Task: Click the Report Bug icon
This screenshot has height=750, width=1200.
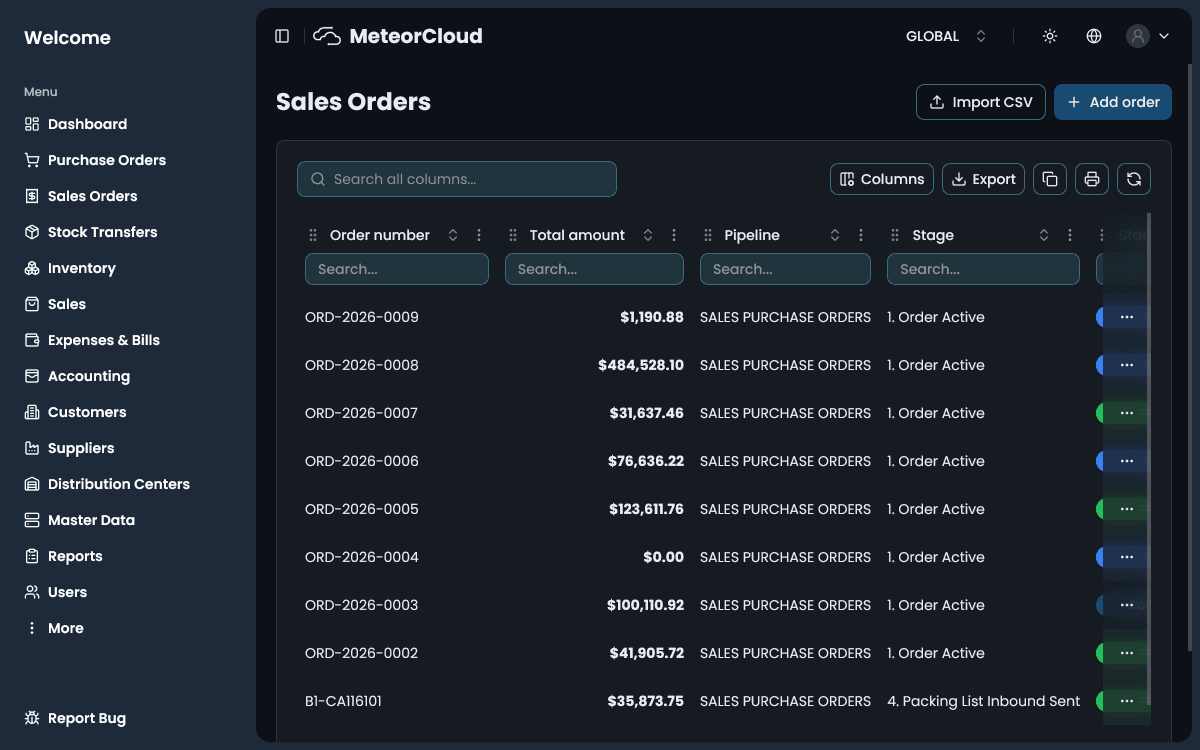Action: click(x=33, y=718)
